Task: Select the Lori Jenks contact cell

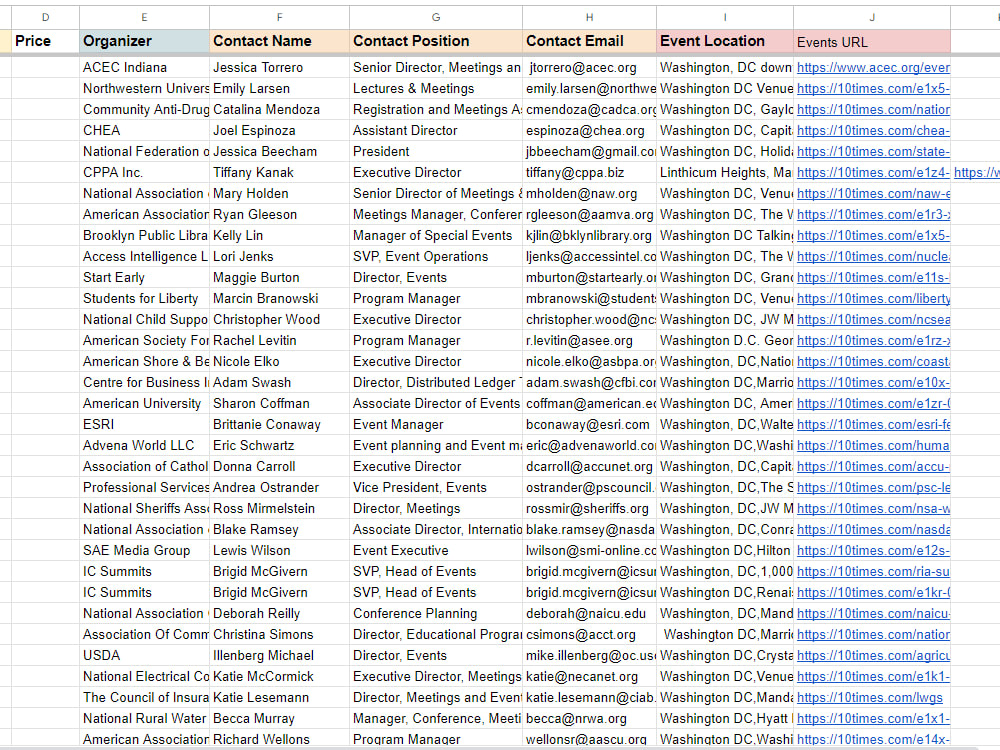Action: click(279, 257)
